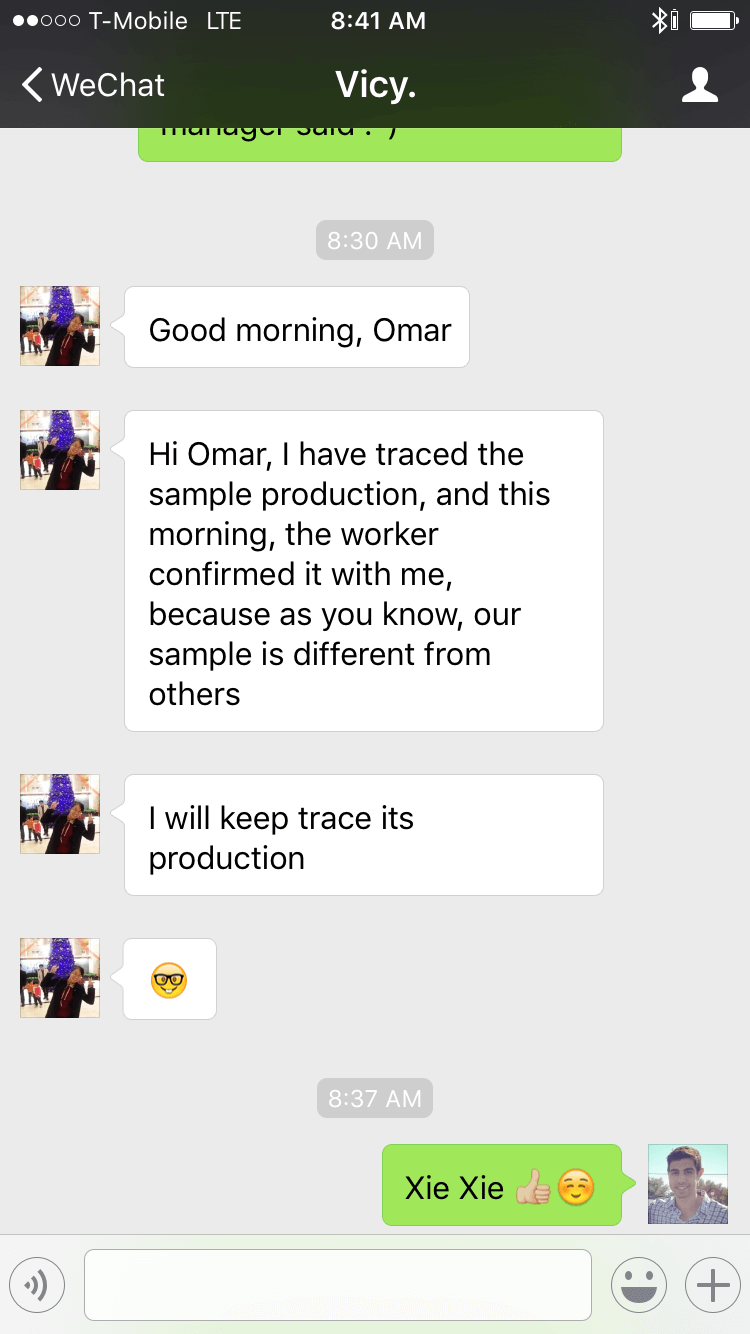Select the "Good morning, Omar" message bubble
The height and width of the screenshot is (1334, 750).
298,328
